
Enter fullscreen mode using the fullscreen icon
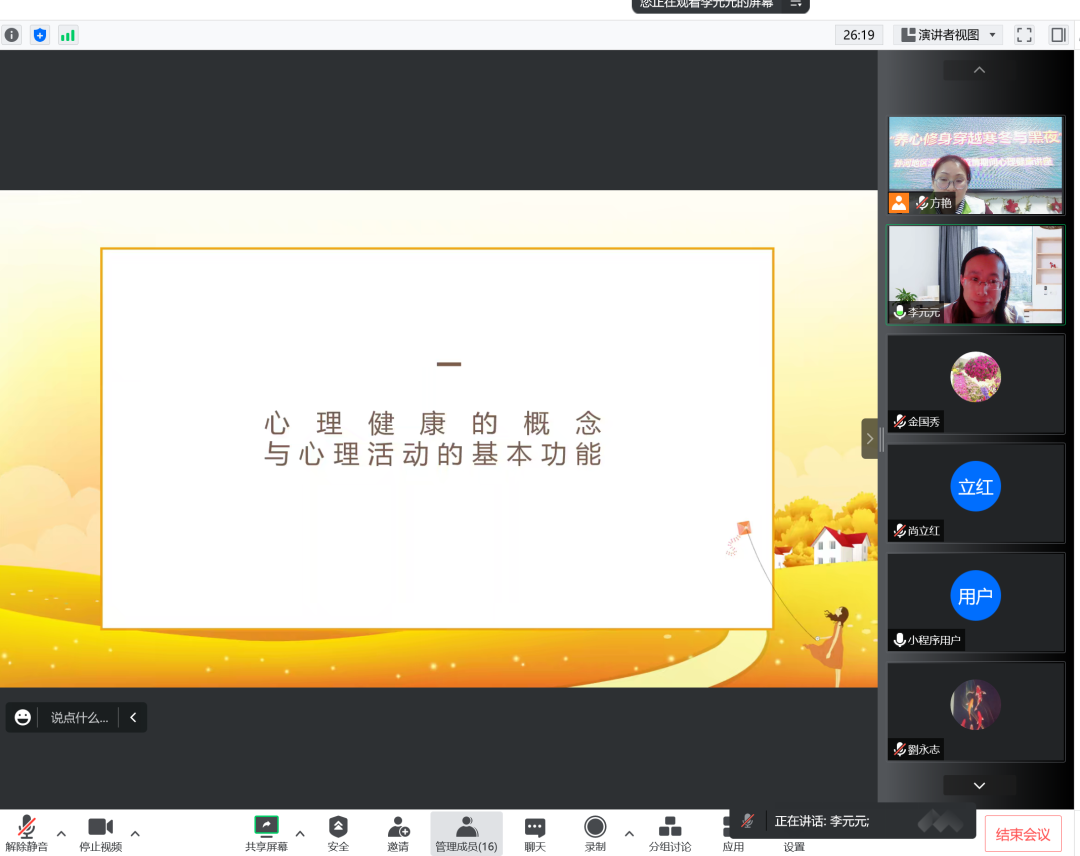point(1024,35)
